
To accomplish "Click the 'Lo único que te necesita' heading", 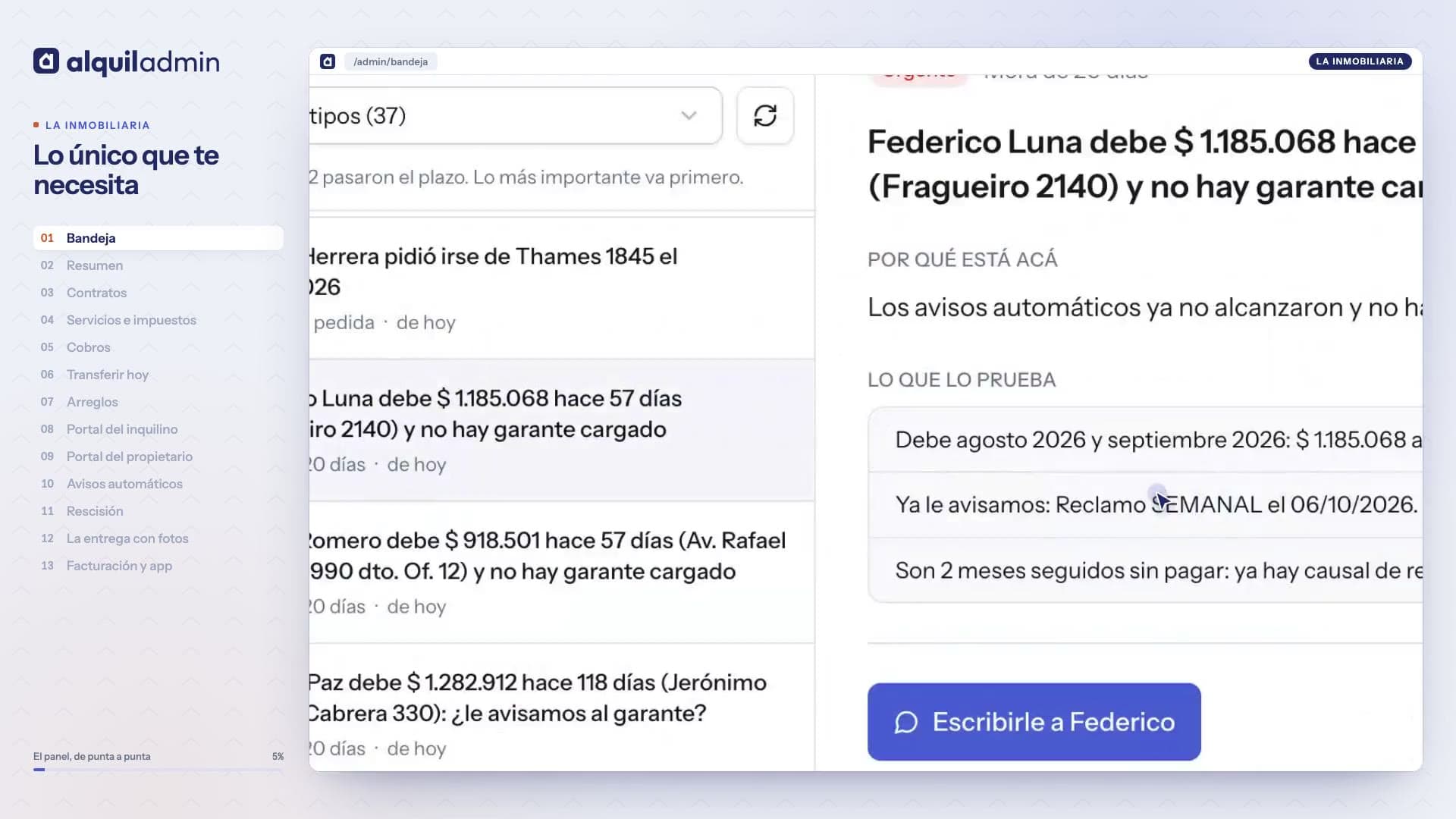I will pyautogui.click(x=127, y=170).
